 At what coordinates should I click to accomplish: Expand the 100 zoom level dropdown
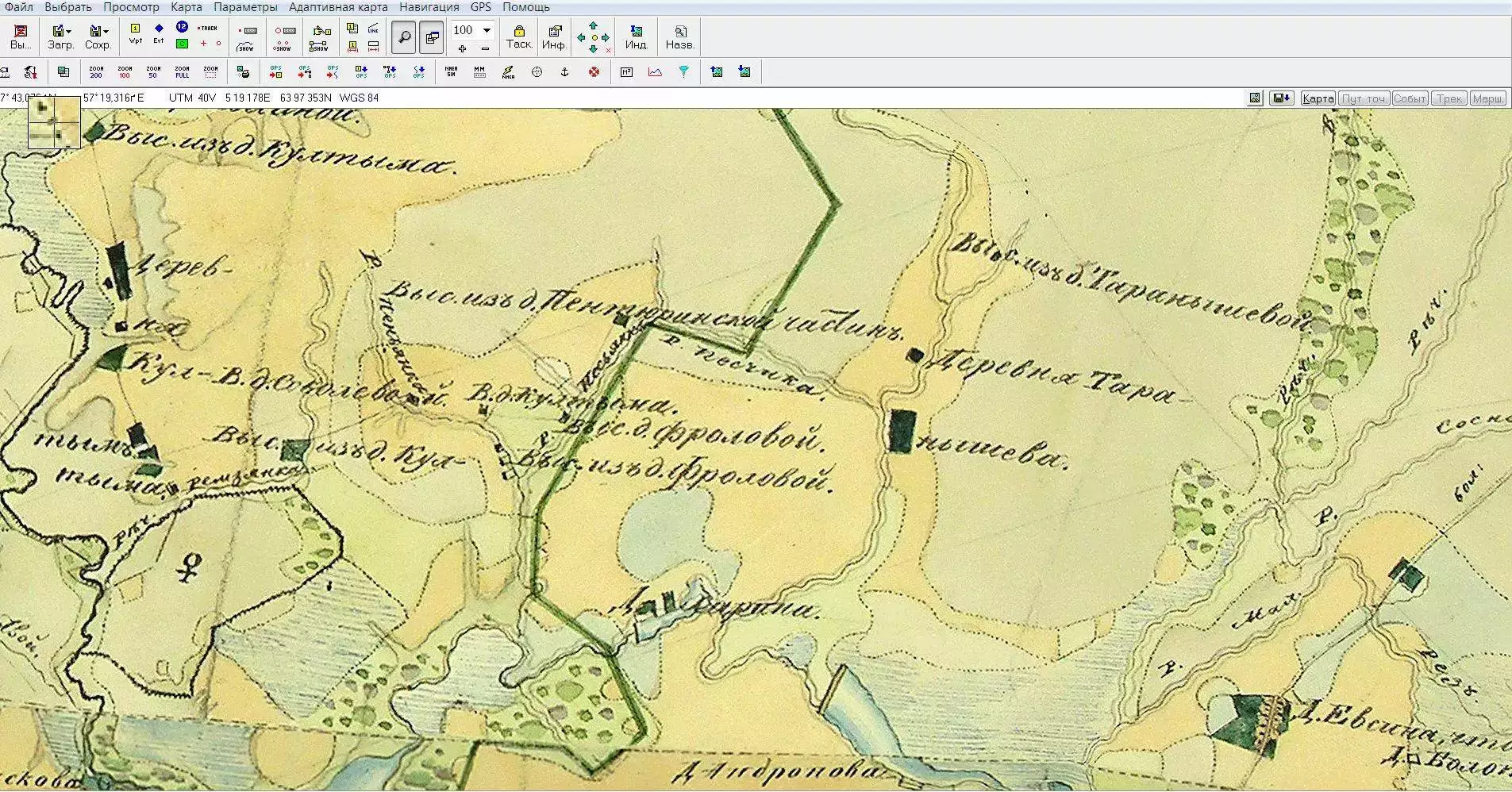click(x=487, y=31)
